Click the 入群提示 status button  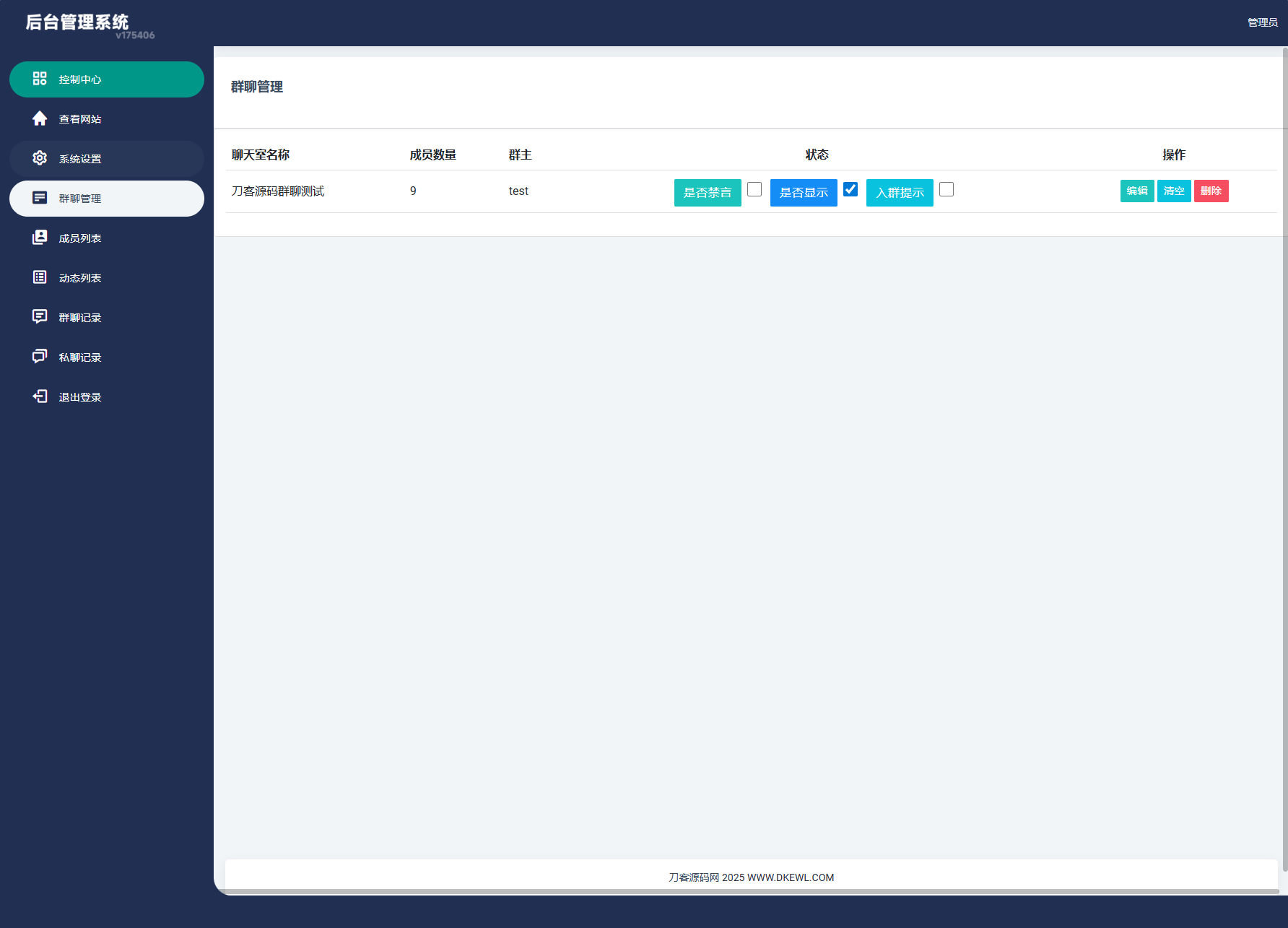pyautogui.click(x=900, y=193)
